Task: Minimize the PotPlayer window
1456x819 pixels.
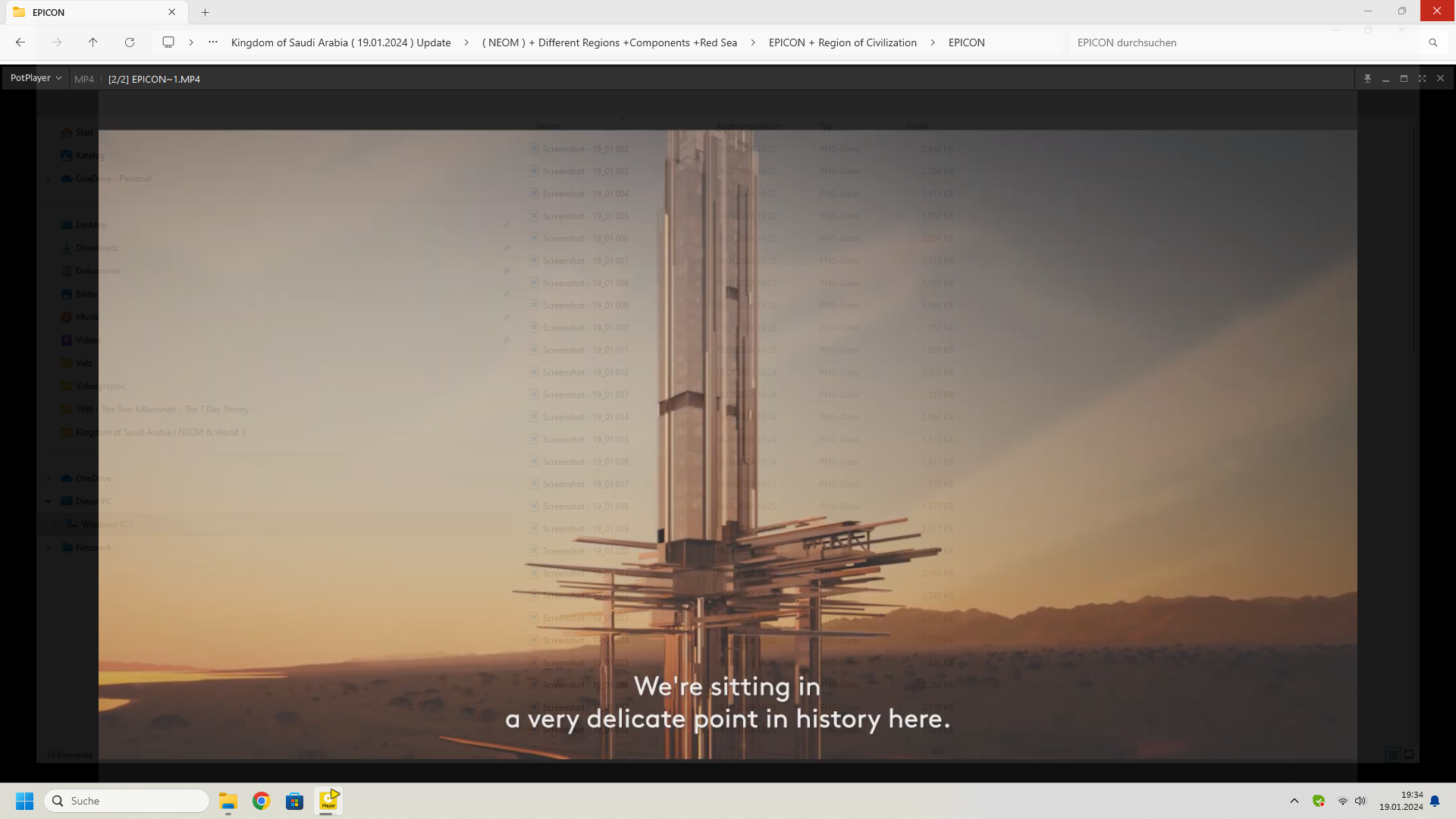Action: (x=1385, y=79)
